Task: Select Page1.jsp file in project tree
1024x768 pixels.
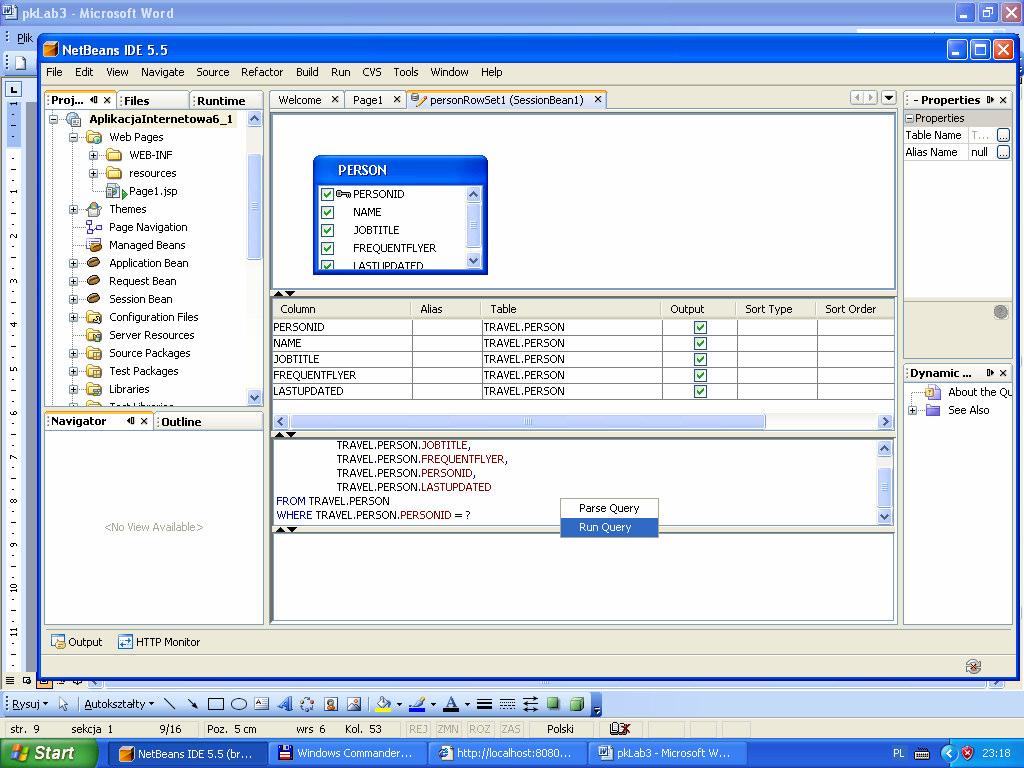Action: coord(153,191)
